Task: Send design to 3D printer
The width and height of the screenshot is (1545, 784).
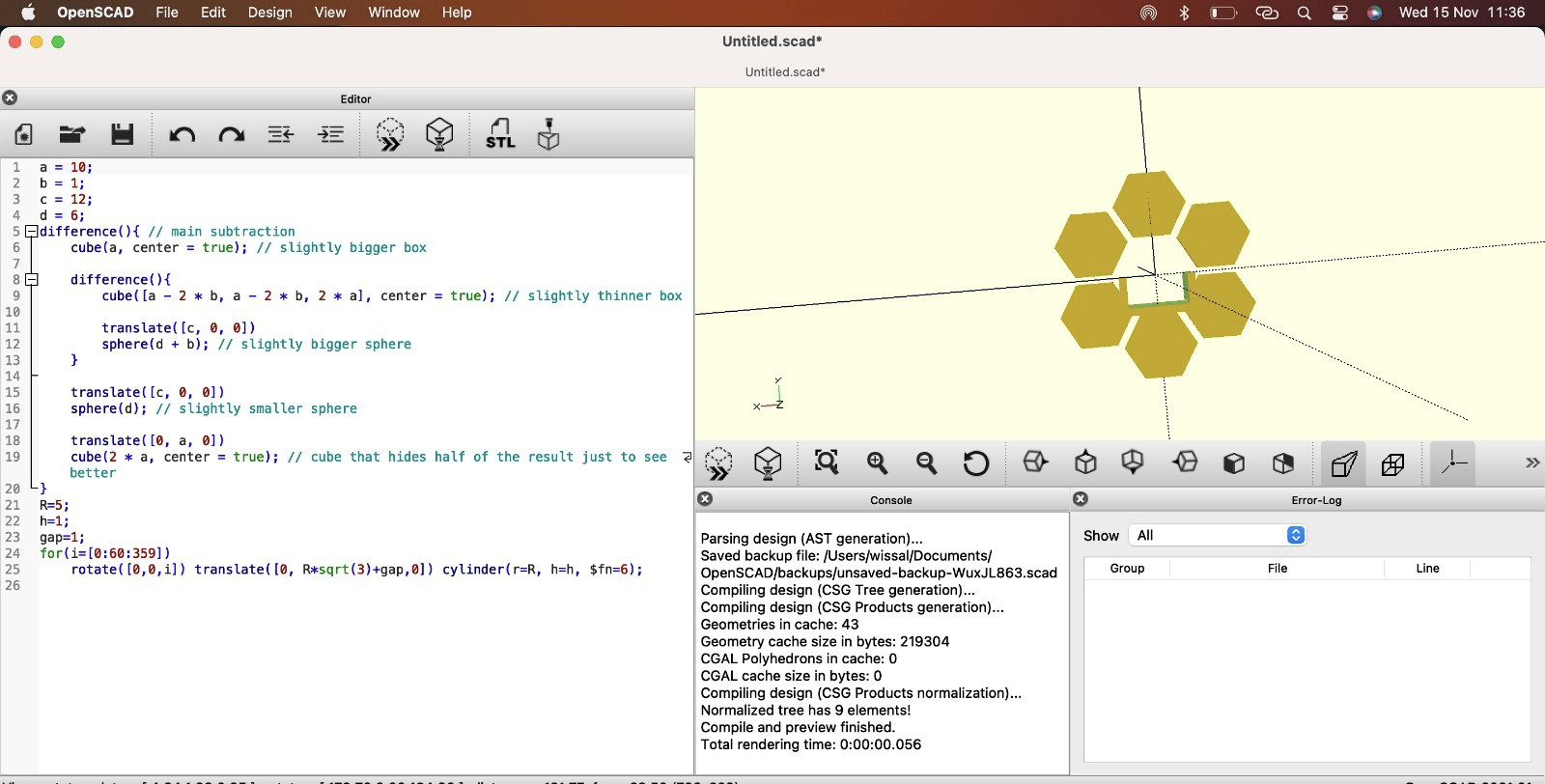Action: coord(548,134)
